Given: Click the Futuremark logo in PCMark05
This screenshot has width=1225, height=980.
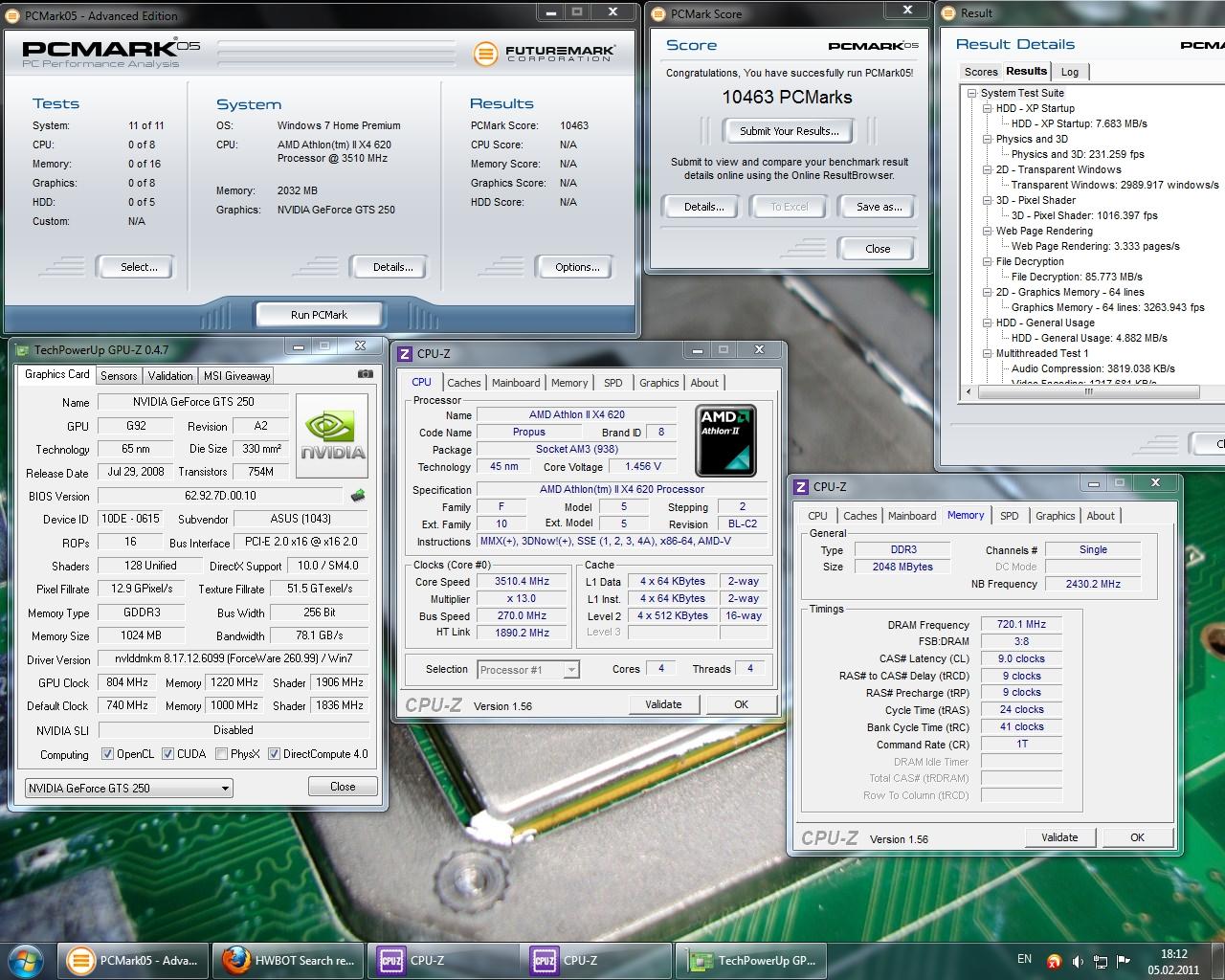Looking at the screenshot, I should 546,53.
